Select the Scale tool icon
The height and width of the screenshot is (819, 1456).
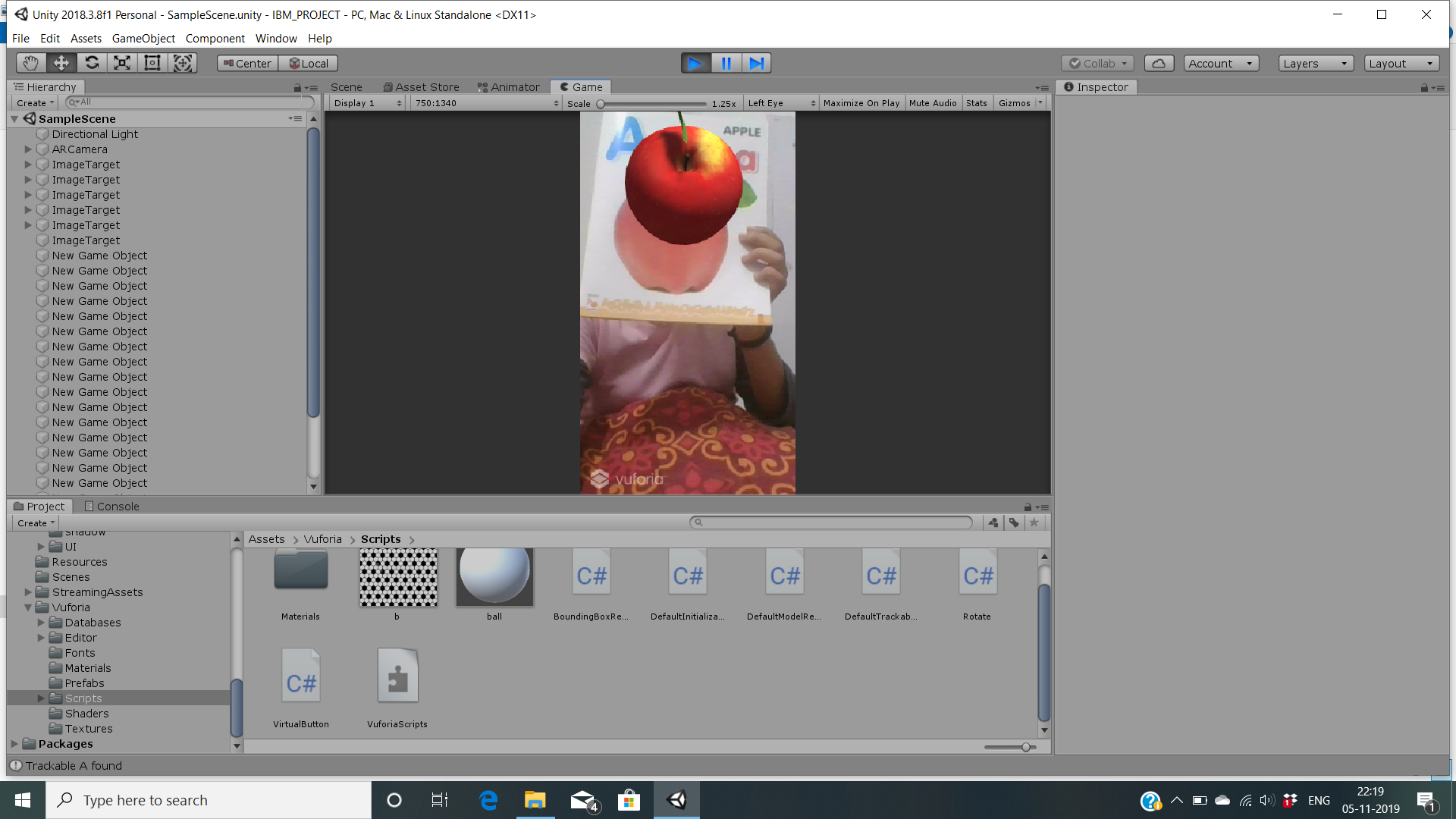pos(122,63)
